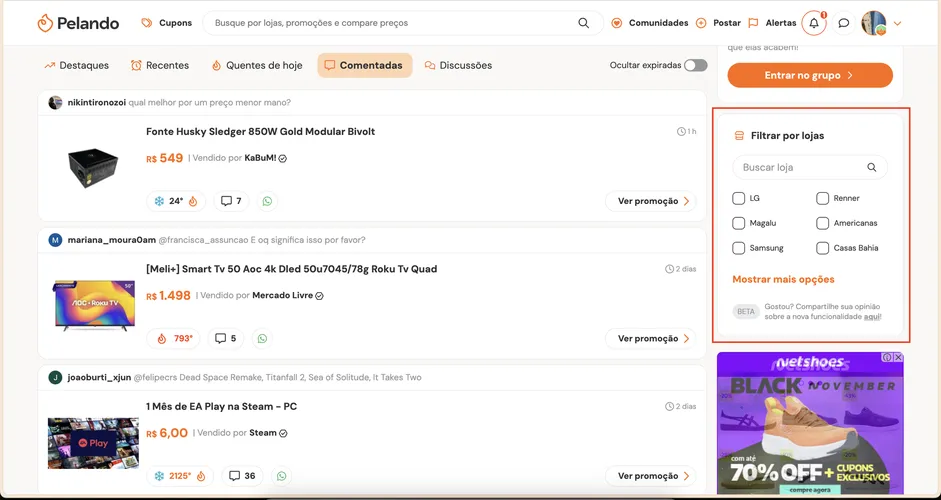Open Ver promoção for the AOC Smart TV
941x500 pixels.
click(651, 339)
